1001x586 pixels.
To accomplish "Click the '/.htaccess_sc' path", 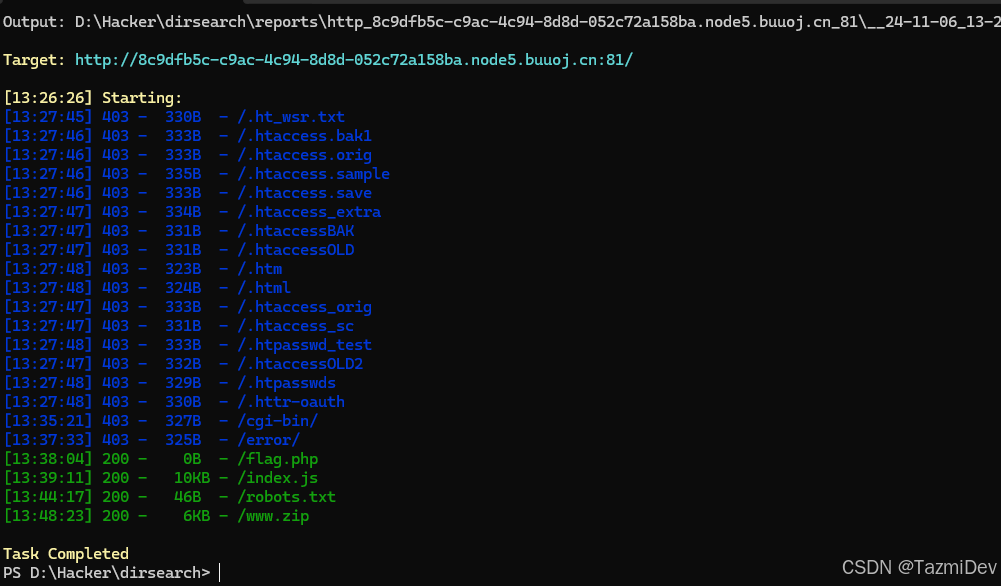I will pos(295,326).
